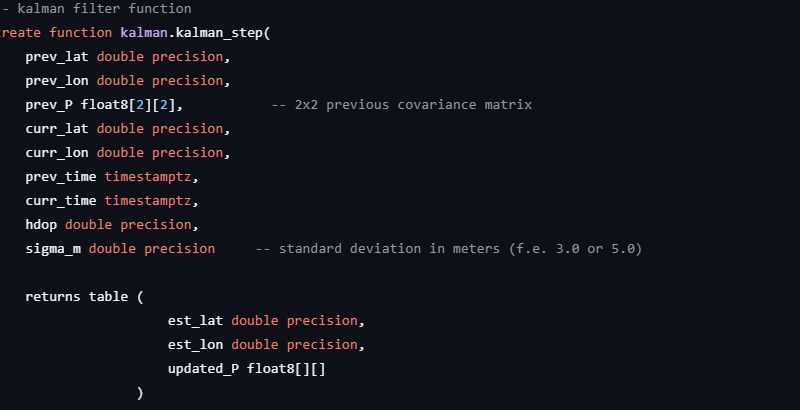Click the curr_lon parameter name
The image size is (800, 410).
point(57,153)
